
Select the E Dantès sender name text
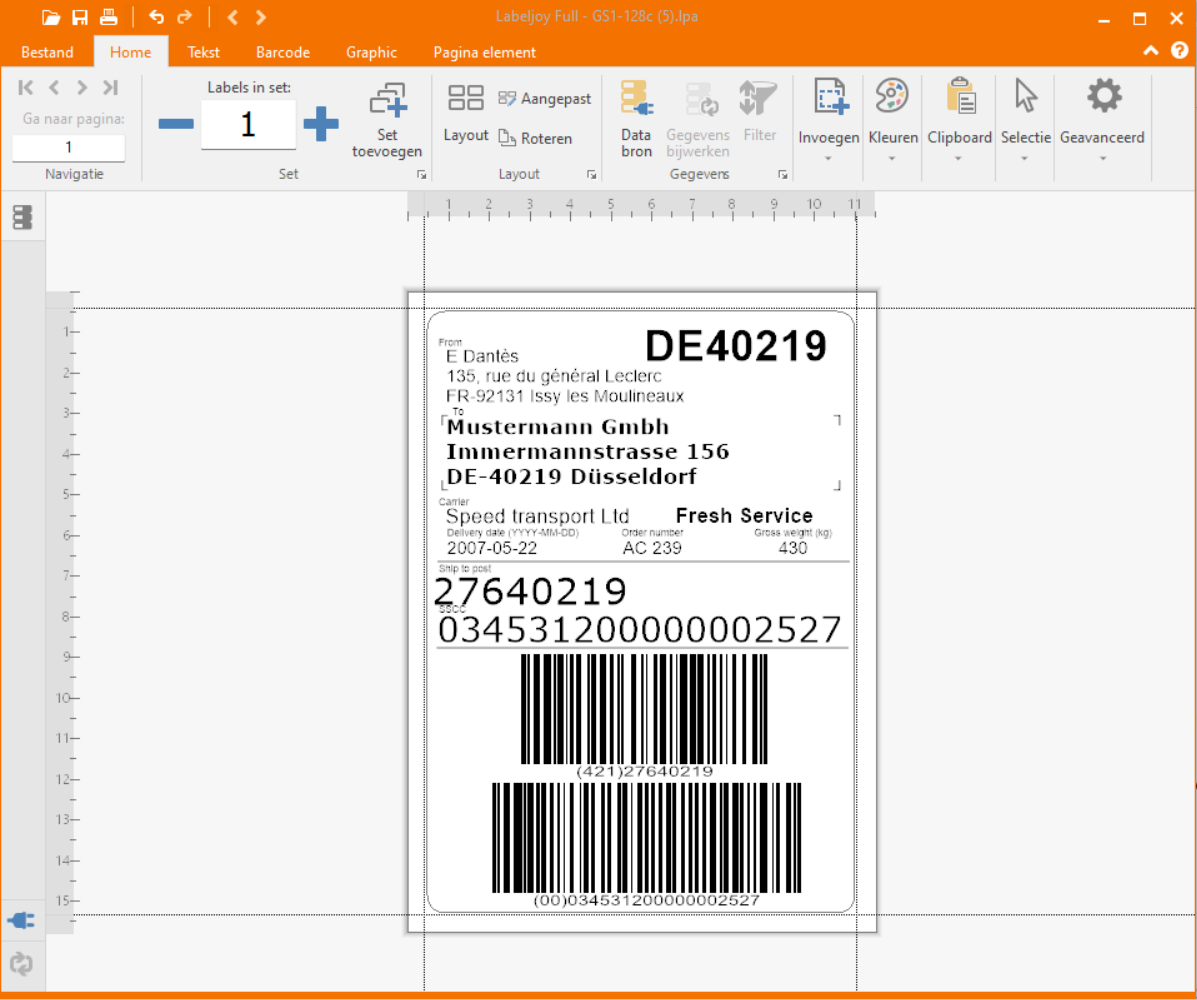(482, 356)
